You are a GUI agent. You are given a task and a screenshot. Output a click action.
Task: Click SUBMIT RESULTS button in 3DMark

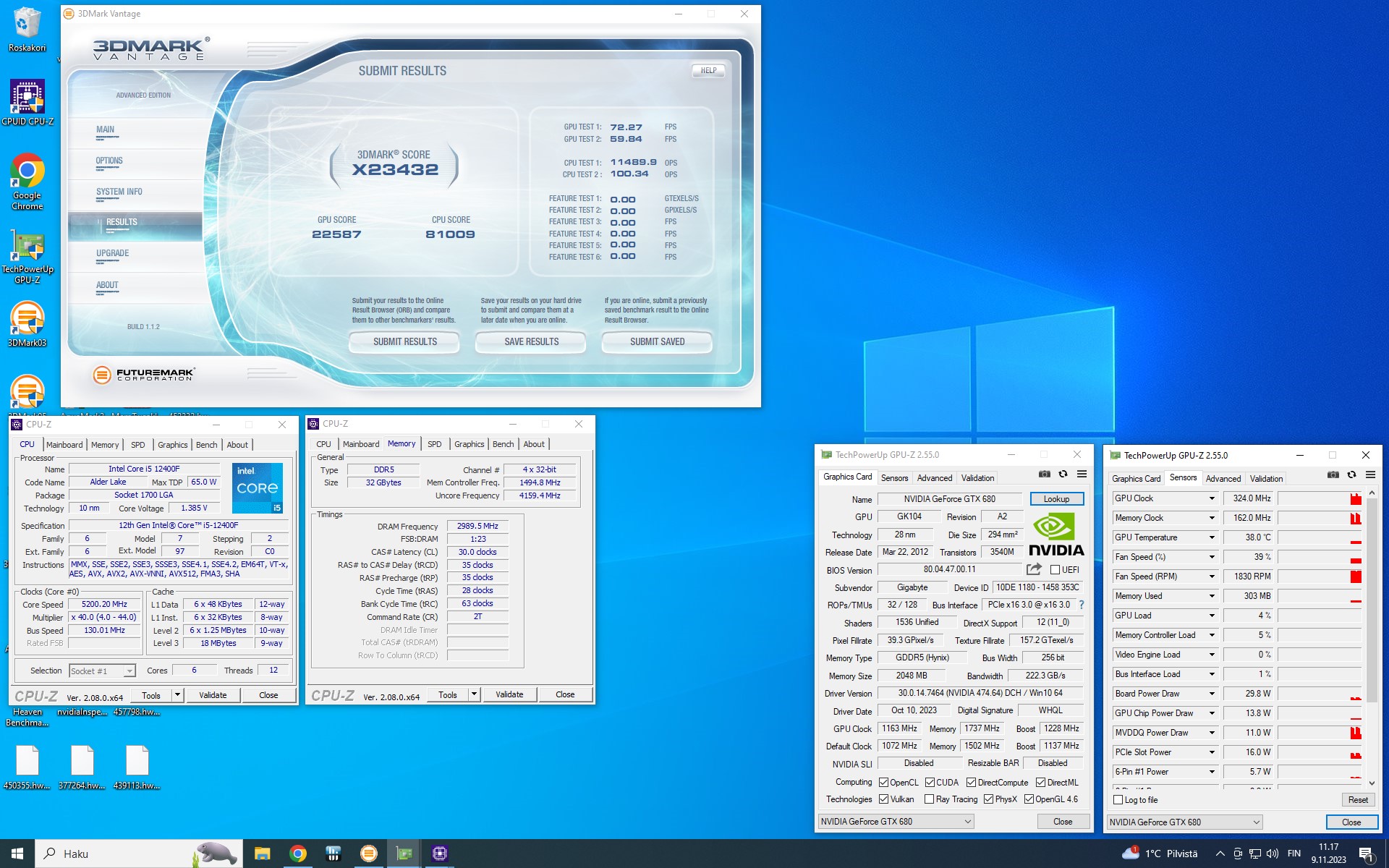click(x=404, y=341)
